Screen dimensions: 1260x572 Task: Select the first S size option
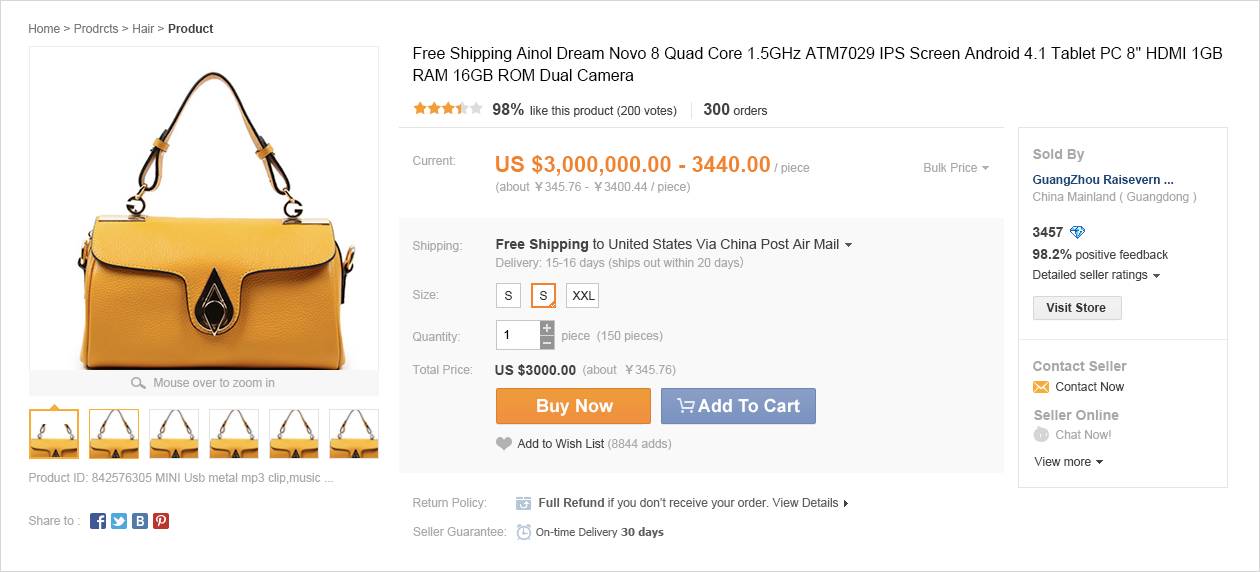click(x=508, y=296)
